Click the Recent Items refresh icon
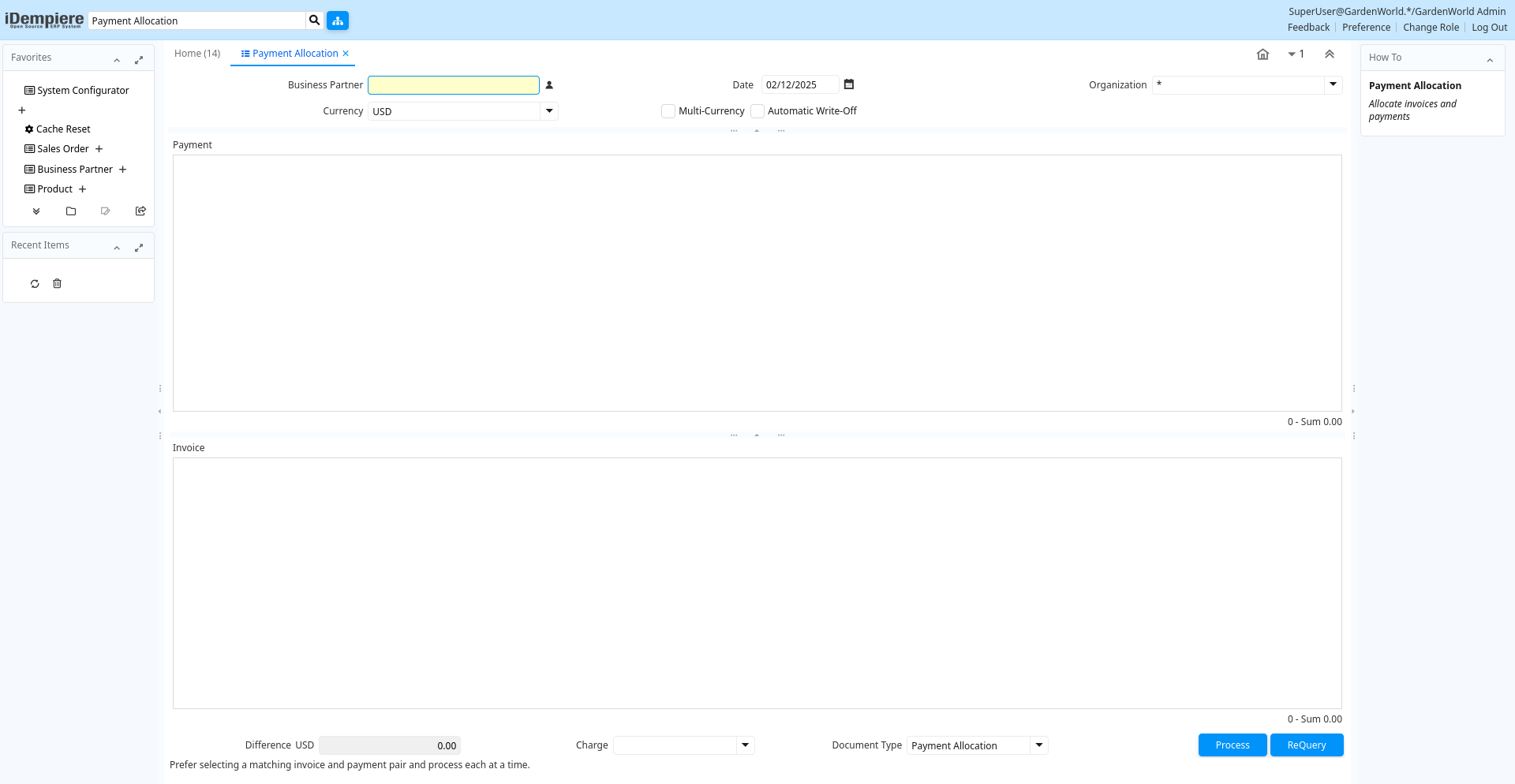This screenshot has width=1515, height=784. point(35,284)
